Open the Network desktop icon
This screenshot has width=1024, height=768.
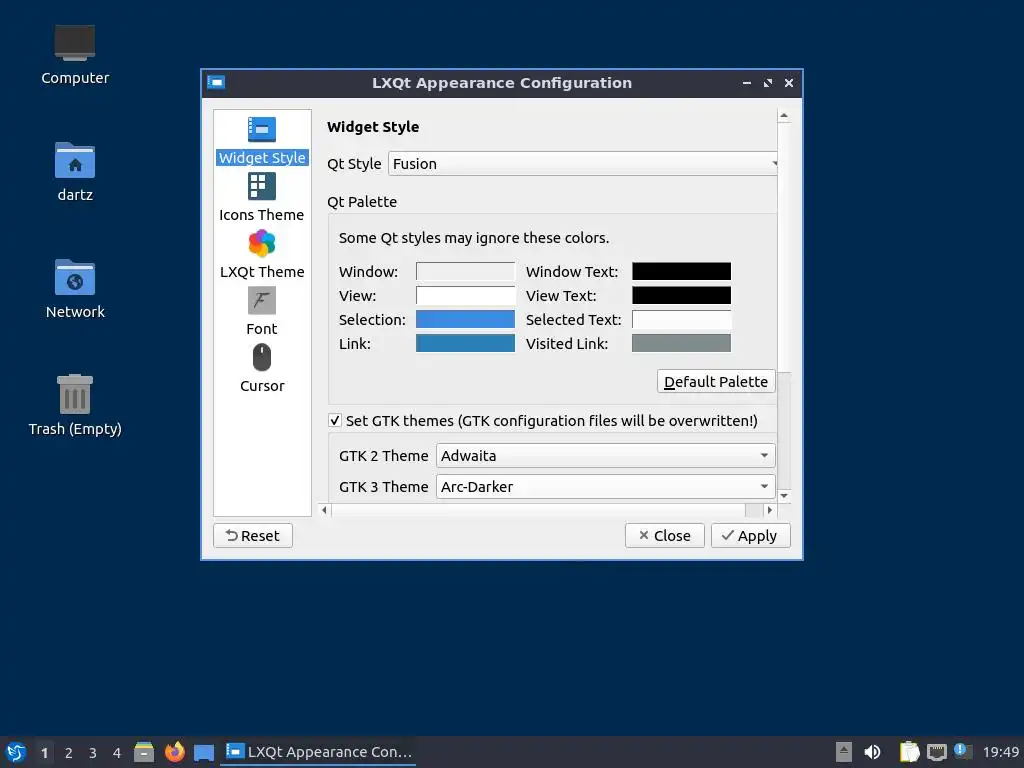[75, 289]
